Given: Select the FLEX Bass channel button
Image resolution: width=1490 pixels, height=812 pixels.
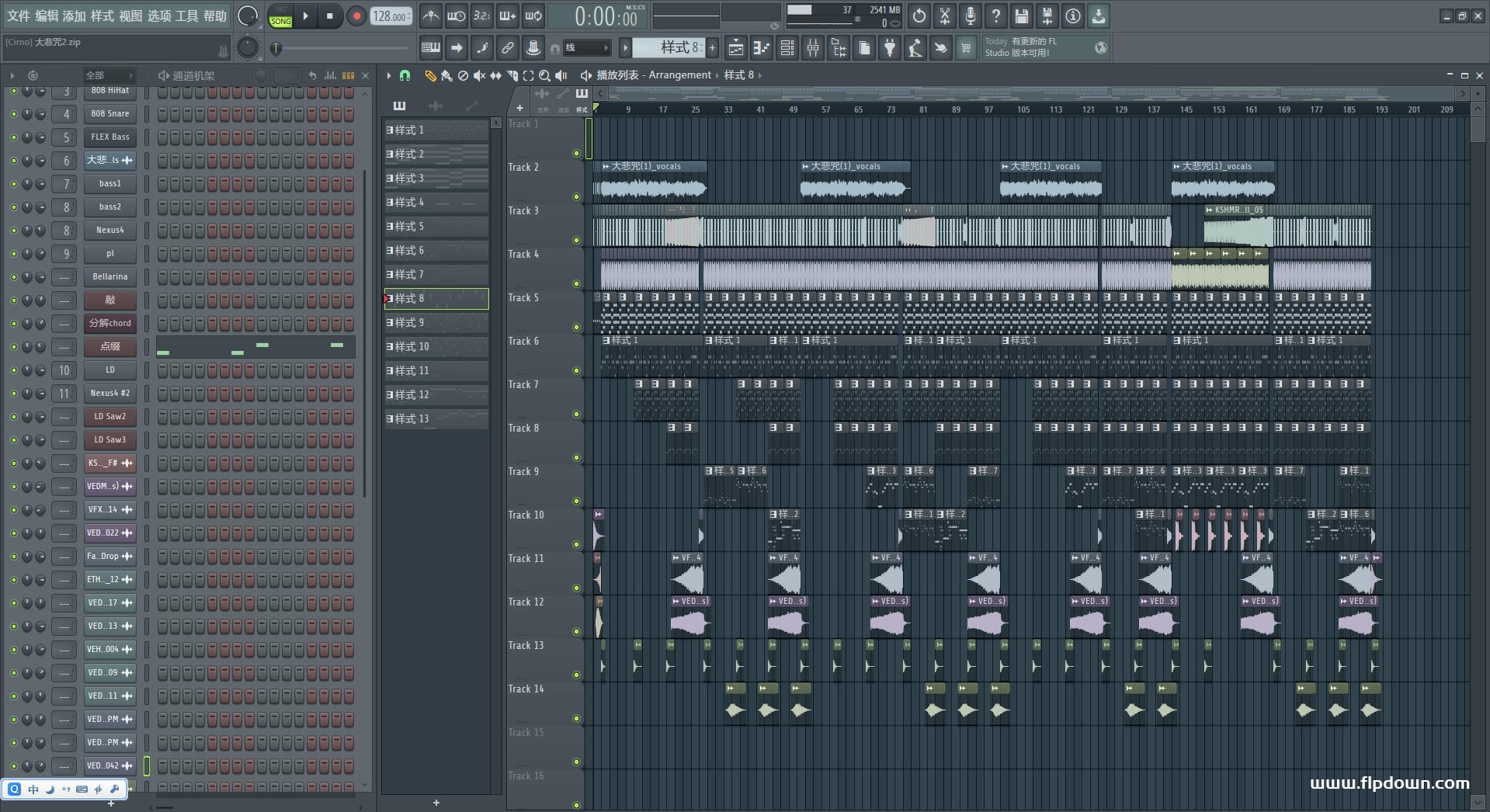Looking at the screenshot, I should coord(109,137).
